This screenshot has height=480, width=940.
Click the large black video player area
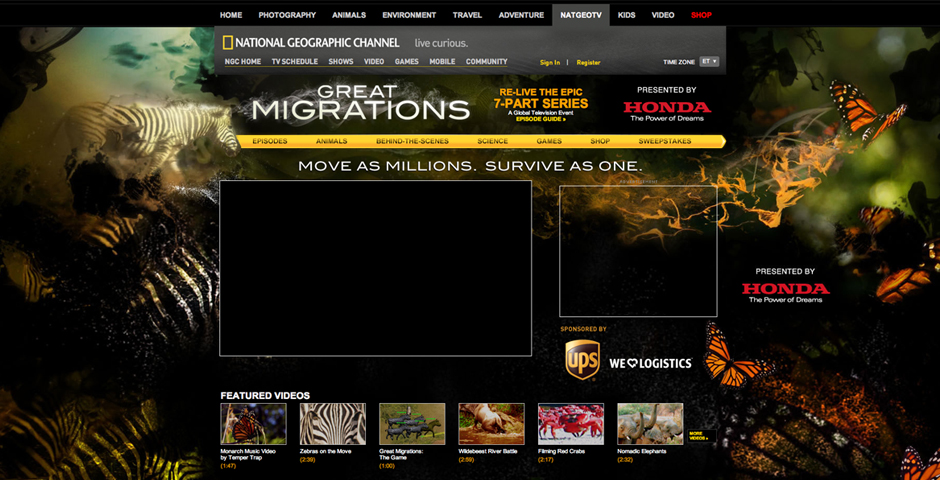pos(375,268)
